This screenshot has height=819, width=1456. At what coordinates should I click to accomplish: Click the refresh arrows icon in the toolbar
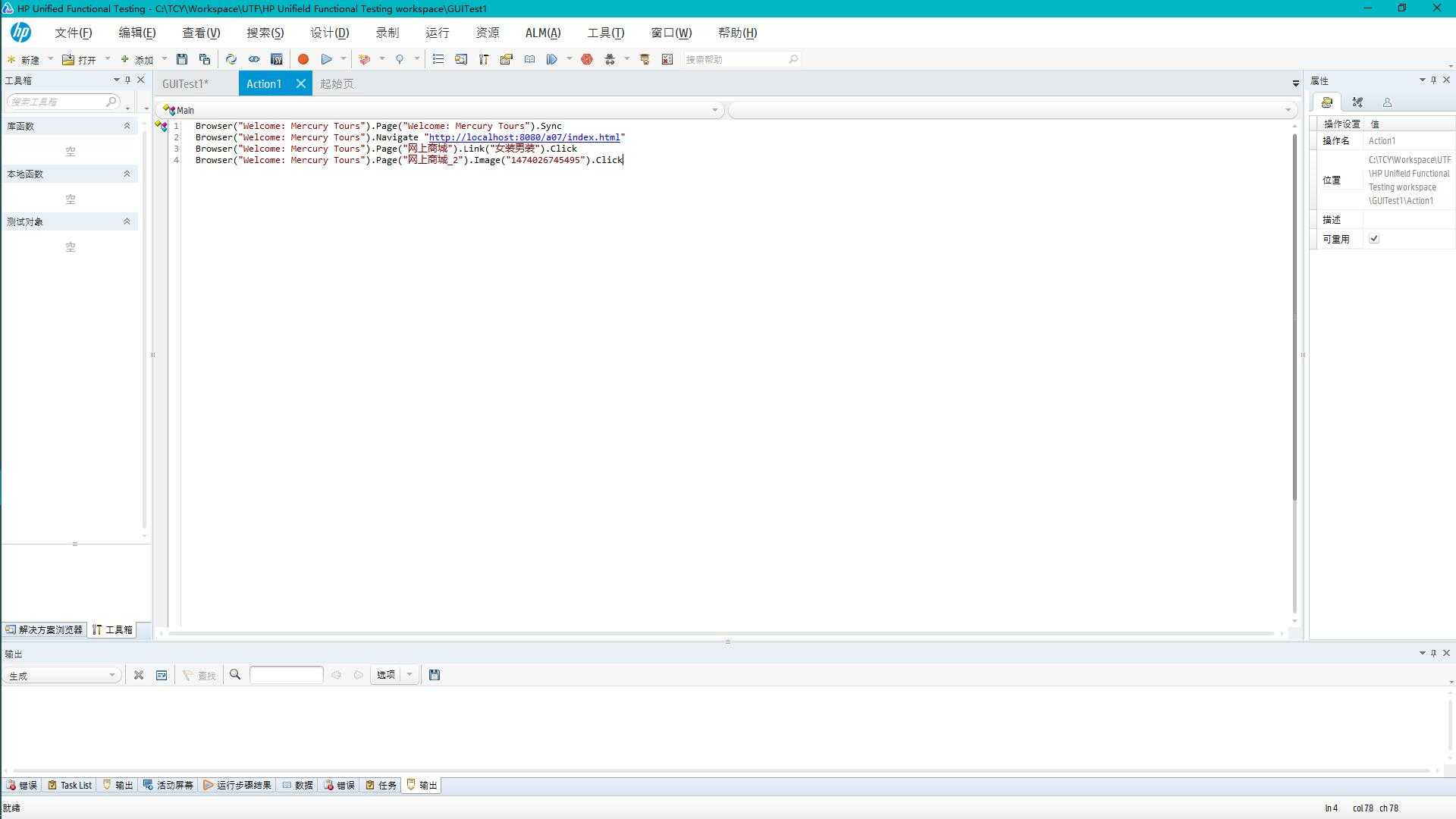tap(231, 59)
